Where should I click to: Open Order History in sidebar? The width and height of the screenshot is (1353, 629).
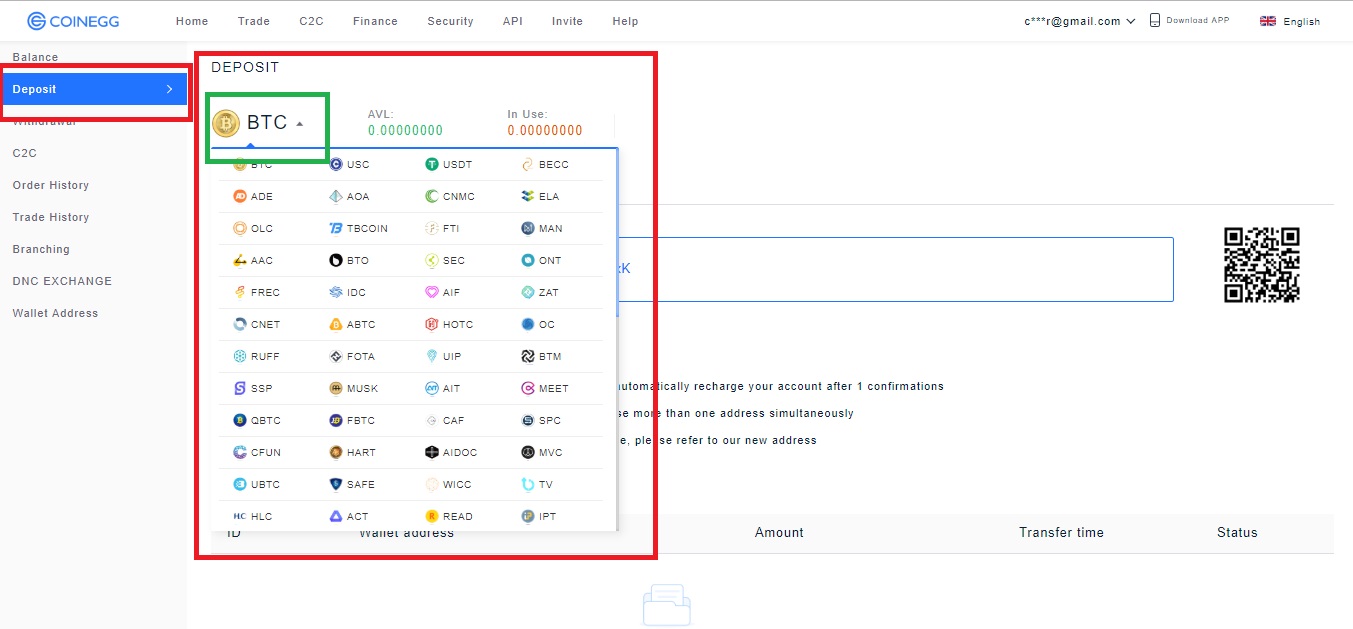(51, 185)
